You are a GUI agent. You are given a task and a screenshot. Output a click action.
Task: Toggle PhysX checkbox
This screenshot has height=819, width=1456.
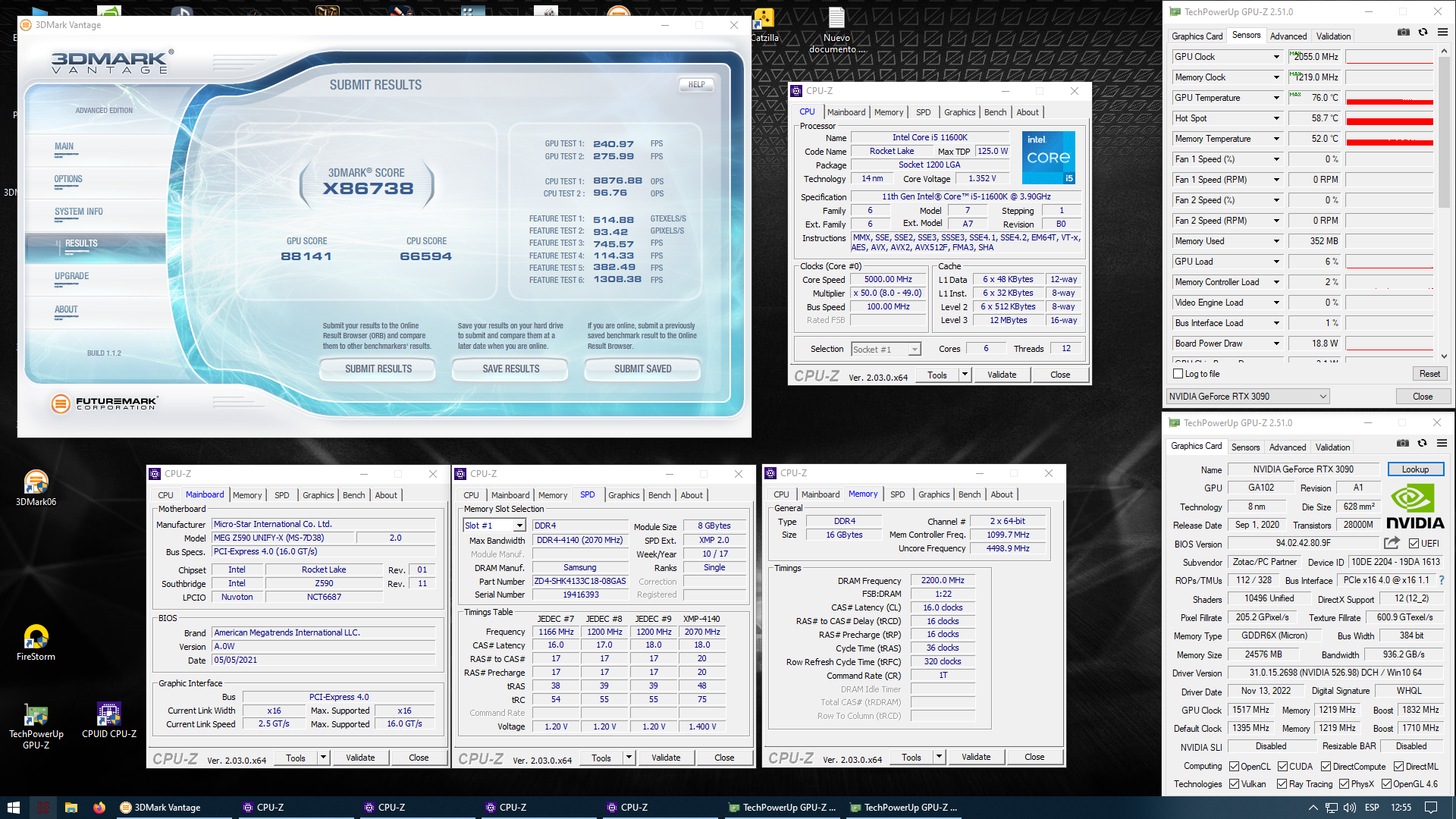pyautogui.click(x=1344, y=784)
